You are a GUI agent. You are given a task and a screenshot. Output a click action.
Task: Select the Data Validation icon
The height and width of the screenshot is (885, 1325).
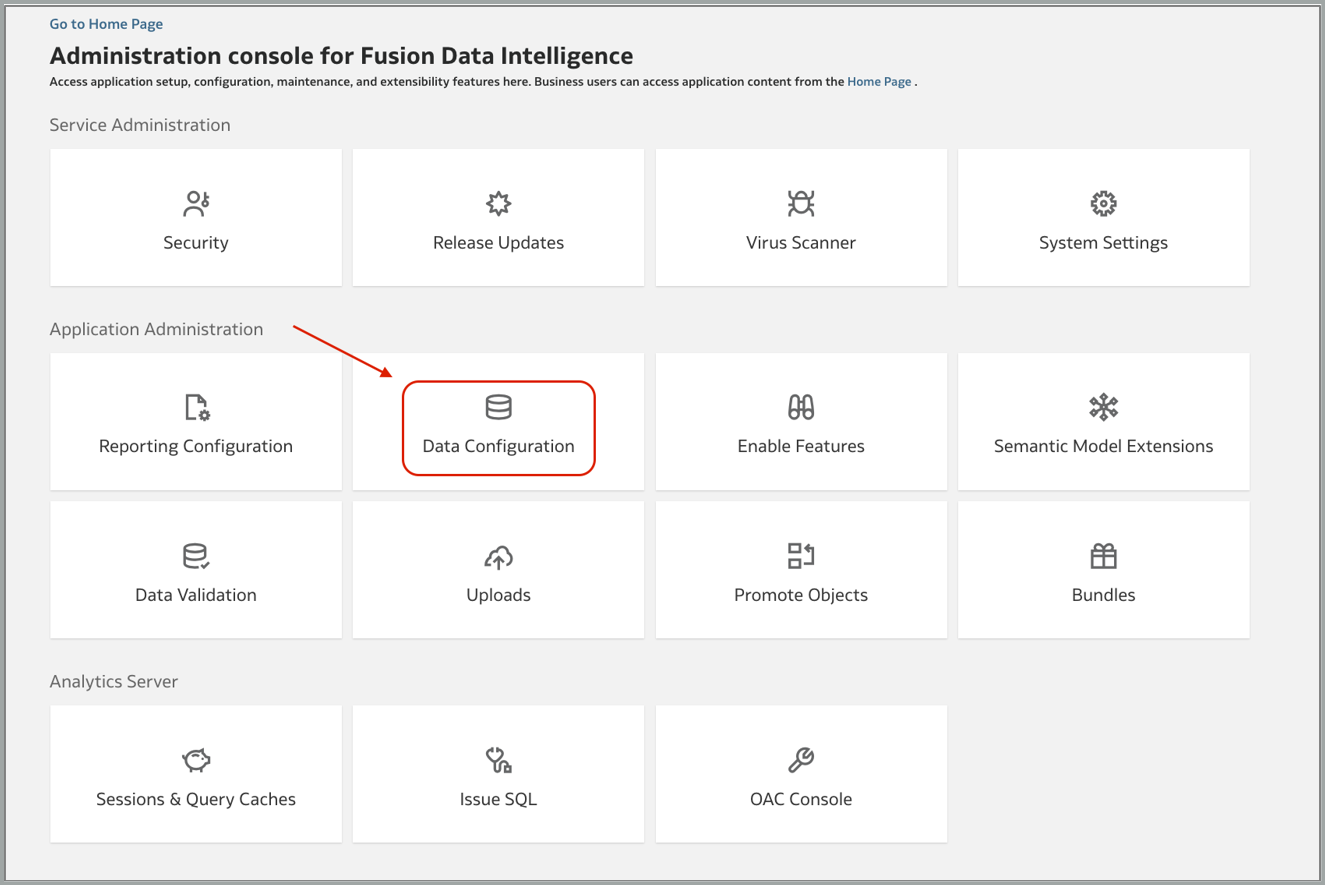coord(195,556)
